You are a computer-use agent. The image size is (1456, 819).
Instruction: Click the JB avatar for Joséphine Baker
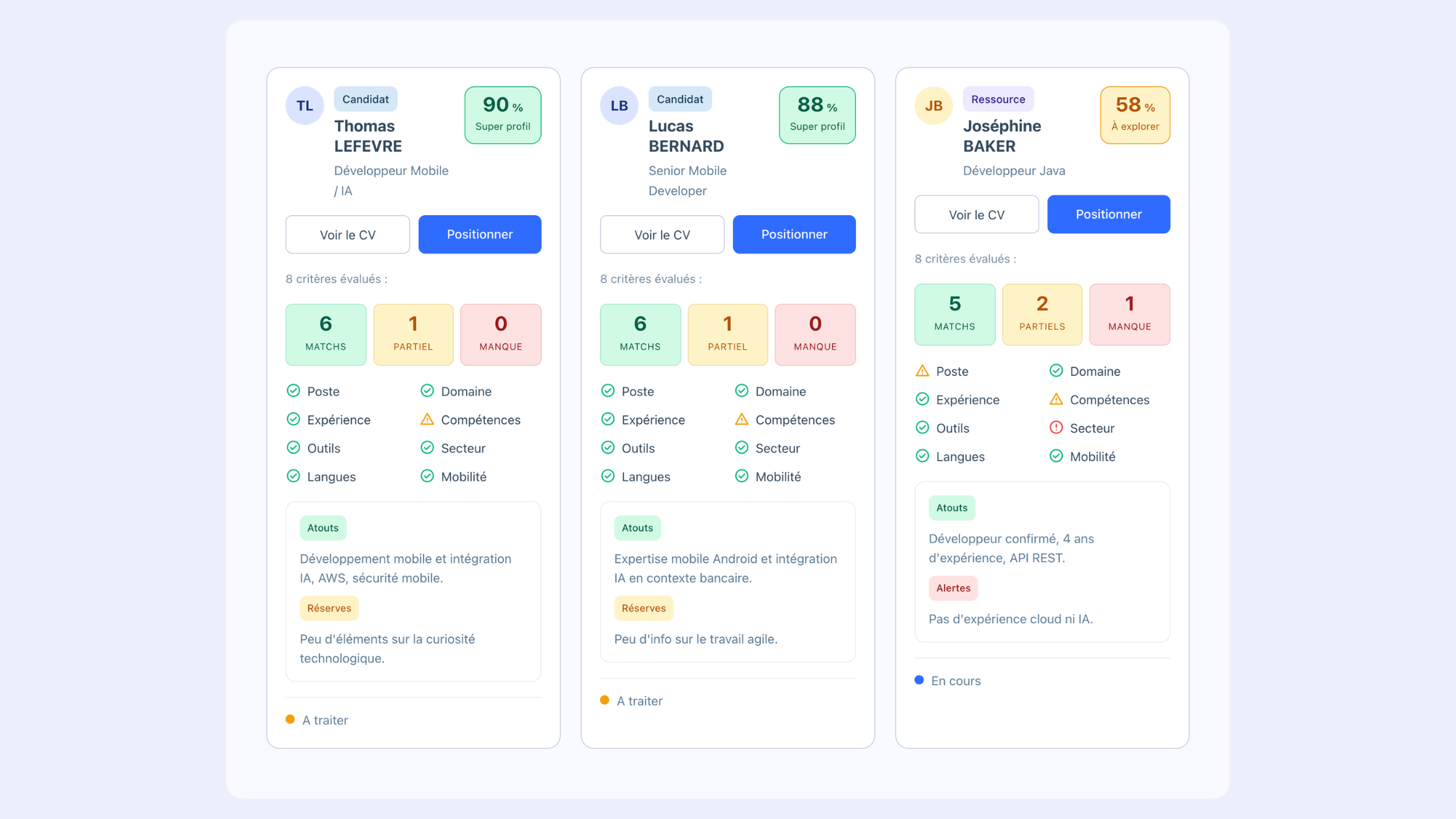click(x=933, y=105)
